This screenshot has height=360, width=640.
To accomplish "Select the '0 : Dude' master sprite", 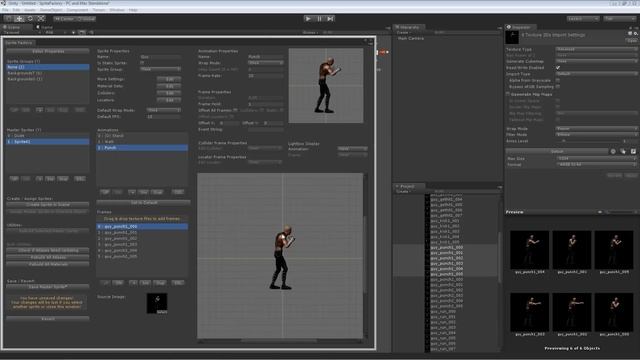I will 48,136.
